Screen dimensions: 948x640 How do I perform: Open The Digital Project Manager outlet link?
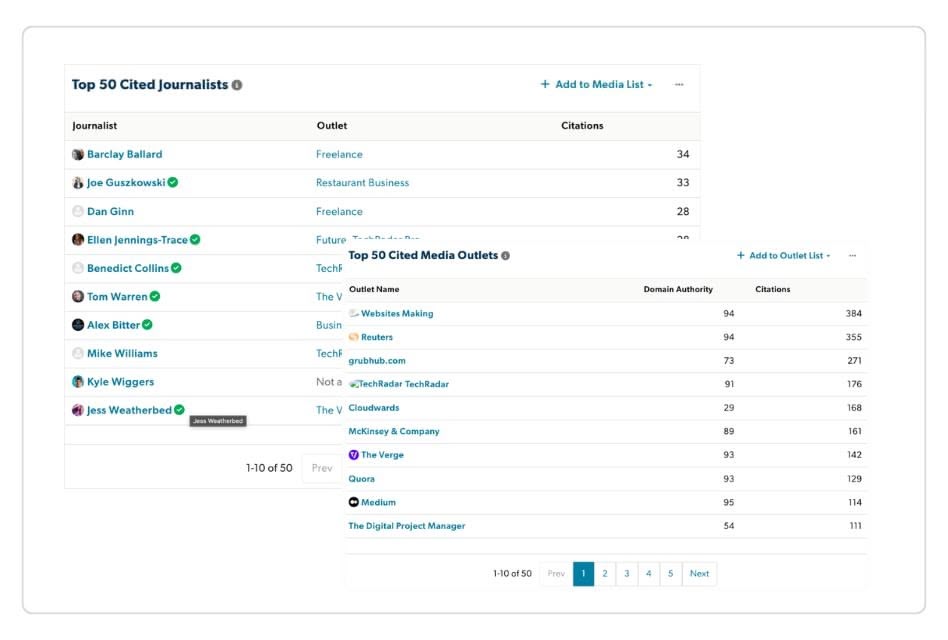[x=407, y=526]
